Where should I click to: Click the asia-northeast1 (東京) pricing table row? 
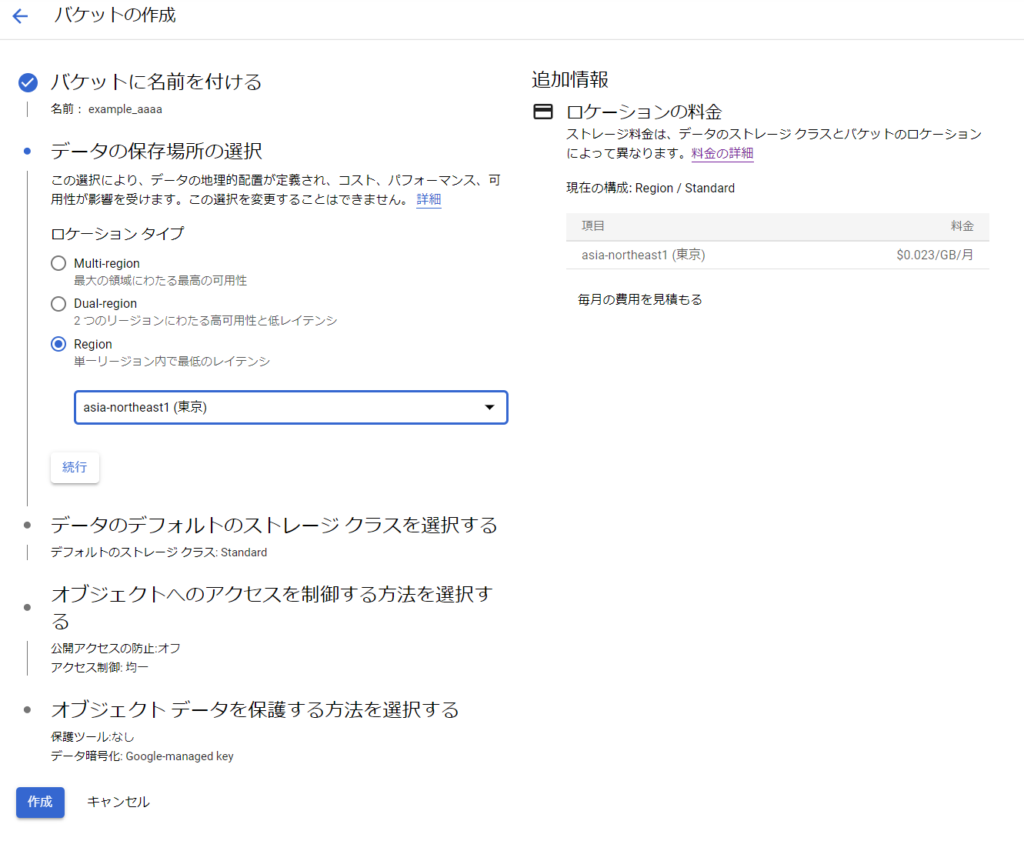(x=777, y=255)
